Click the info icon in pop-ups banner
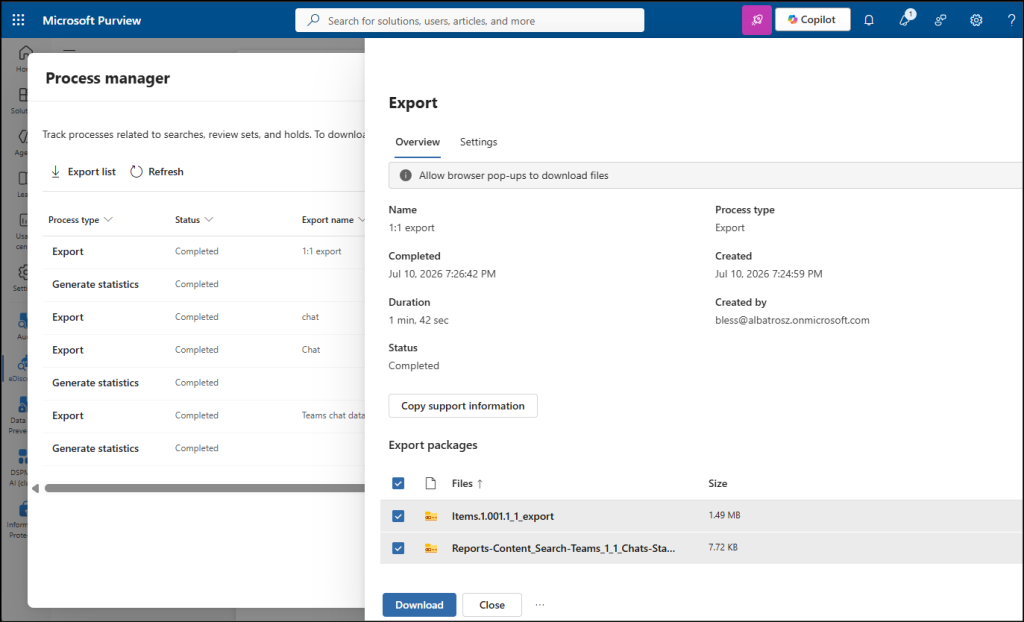 pyautogui.click(x=406, y=175)
